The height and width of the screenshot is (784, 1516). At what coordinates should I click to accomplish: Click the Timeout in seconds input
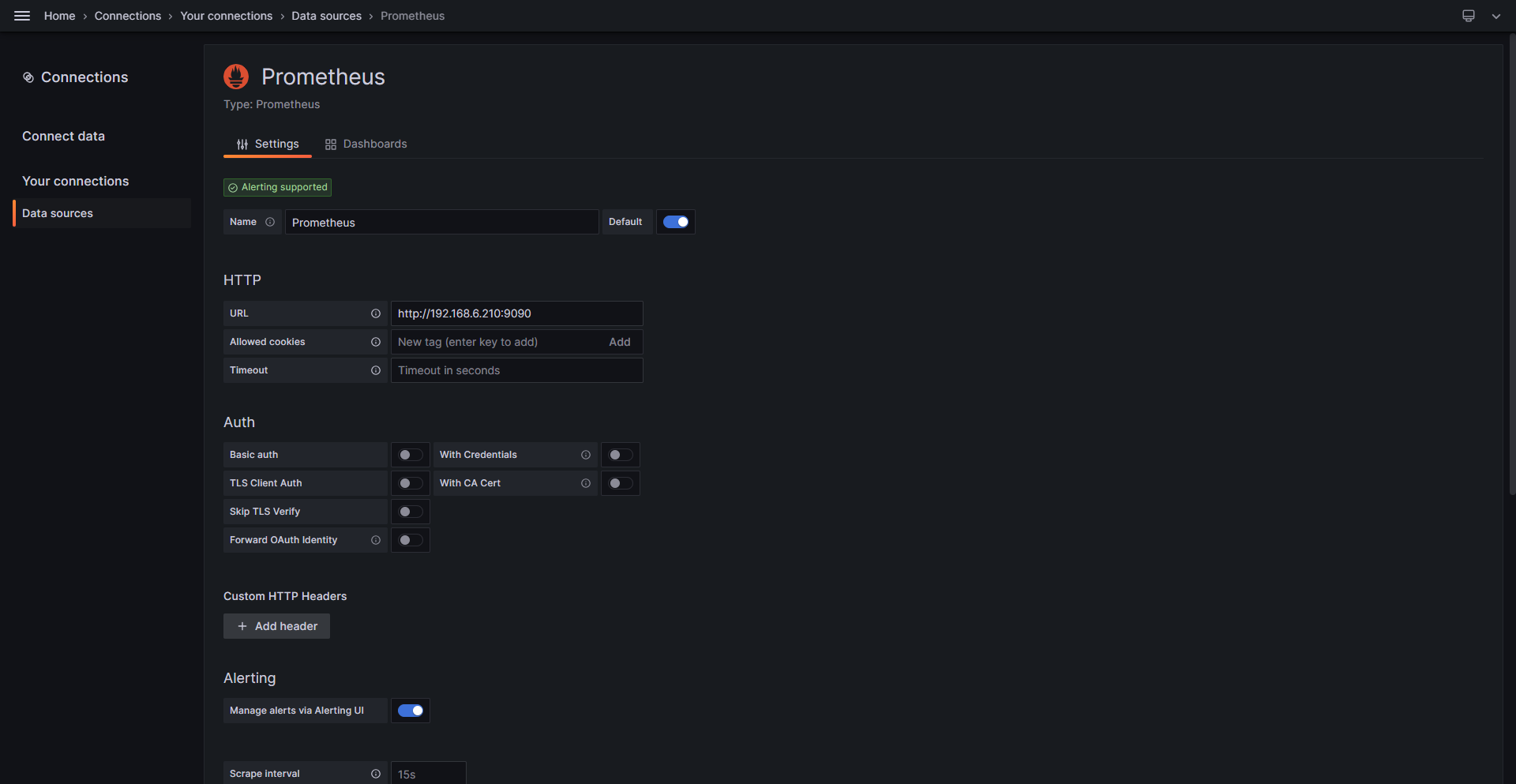tap(517, 370)
